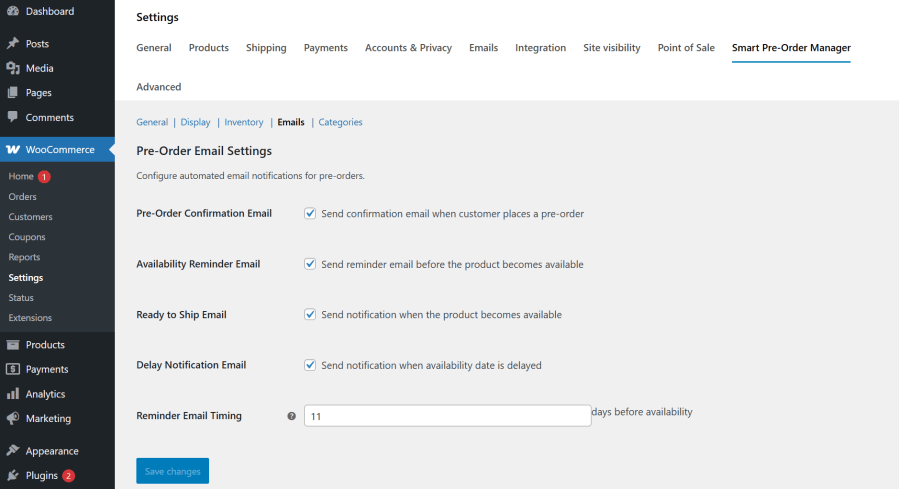The image size is (899, 489).
Task: Open the Advanced settings tab
Action: click(x=159, y=87)
